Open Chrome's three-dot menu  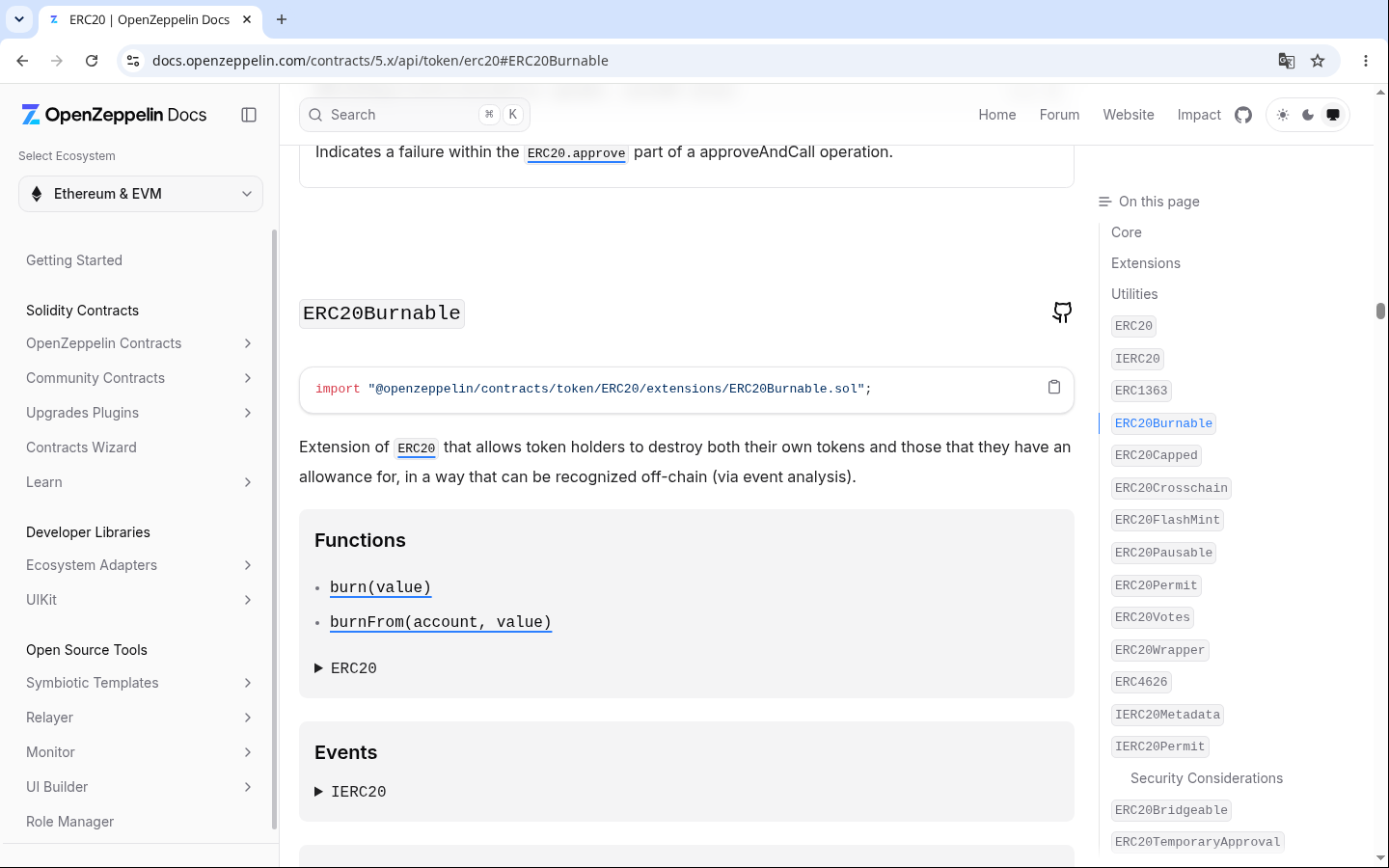point(1366,61)
